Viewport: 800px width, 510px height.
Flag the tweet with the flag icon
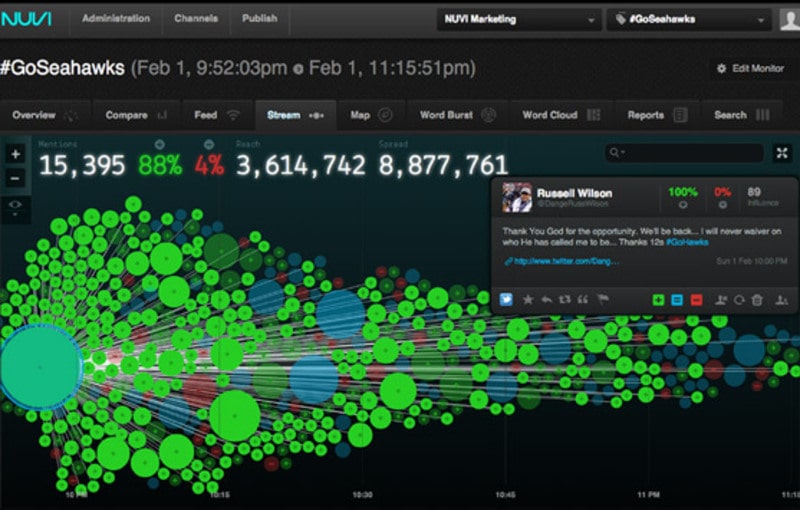tap(603, 299)
